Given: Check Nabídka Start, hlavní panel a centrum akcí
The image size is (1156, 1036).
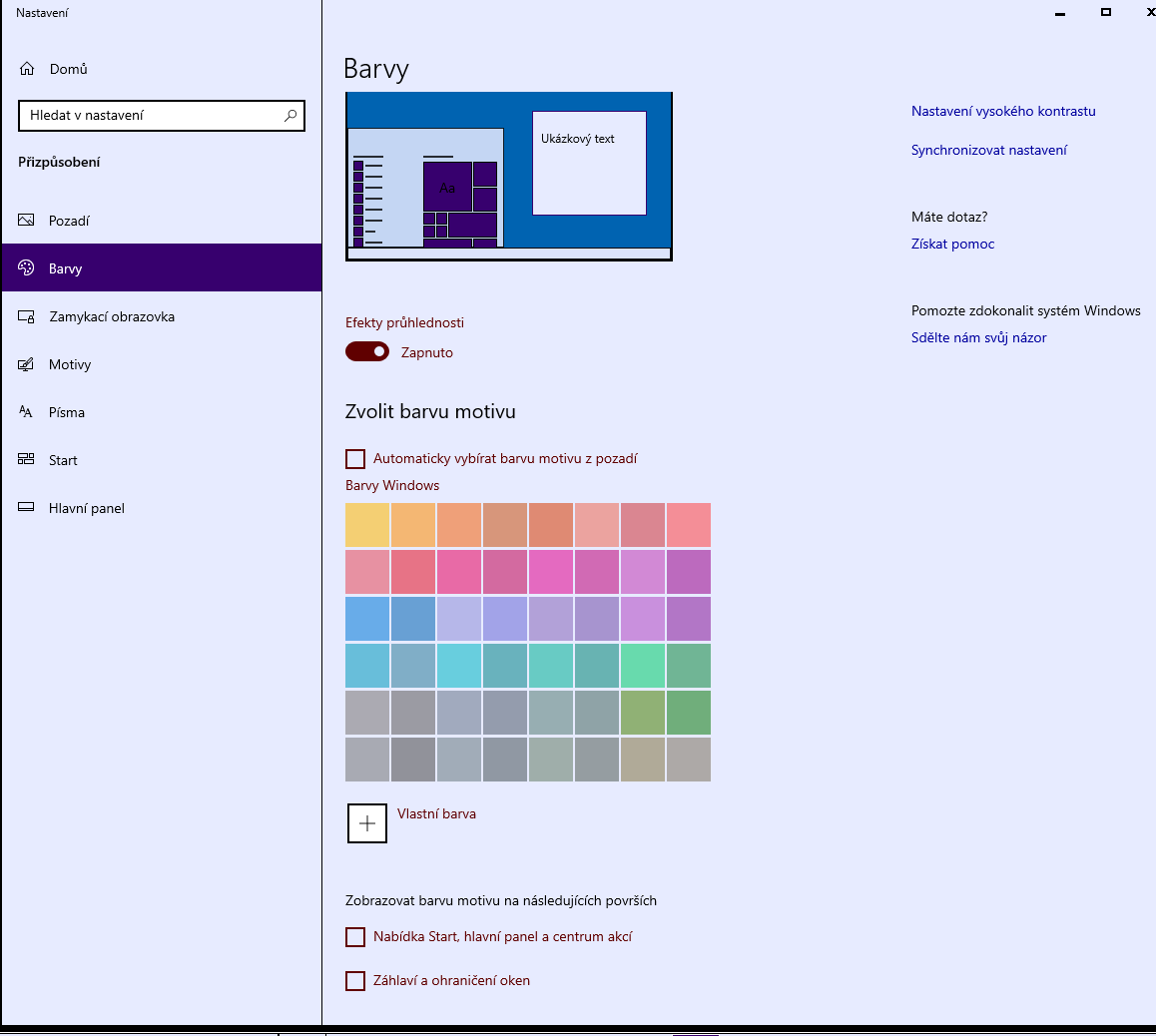Looking at the screenshot, I should tap(355, 937).
